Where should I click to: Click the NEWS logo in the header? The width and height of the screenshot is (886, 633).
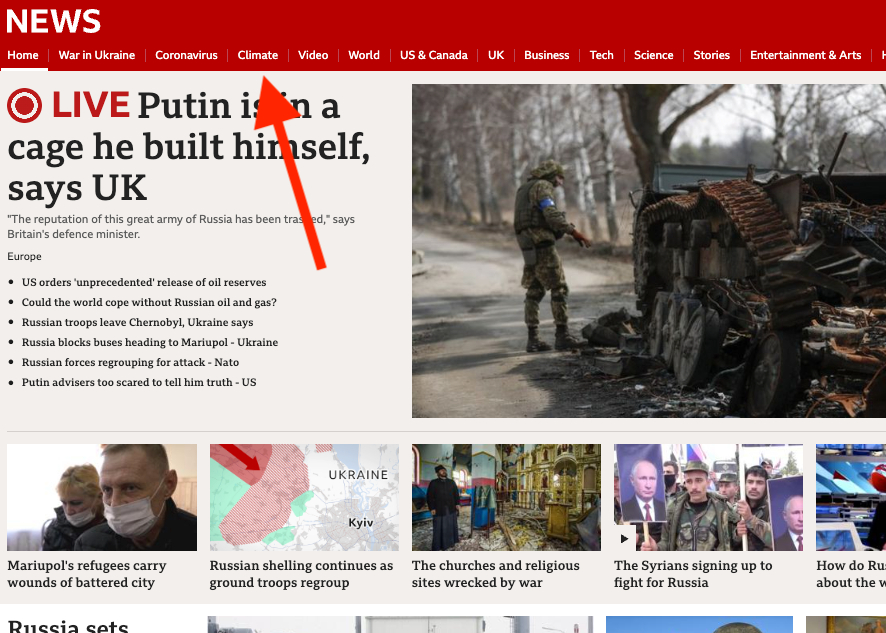tap(53, 21)
